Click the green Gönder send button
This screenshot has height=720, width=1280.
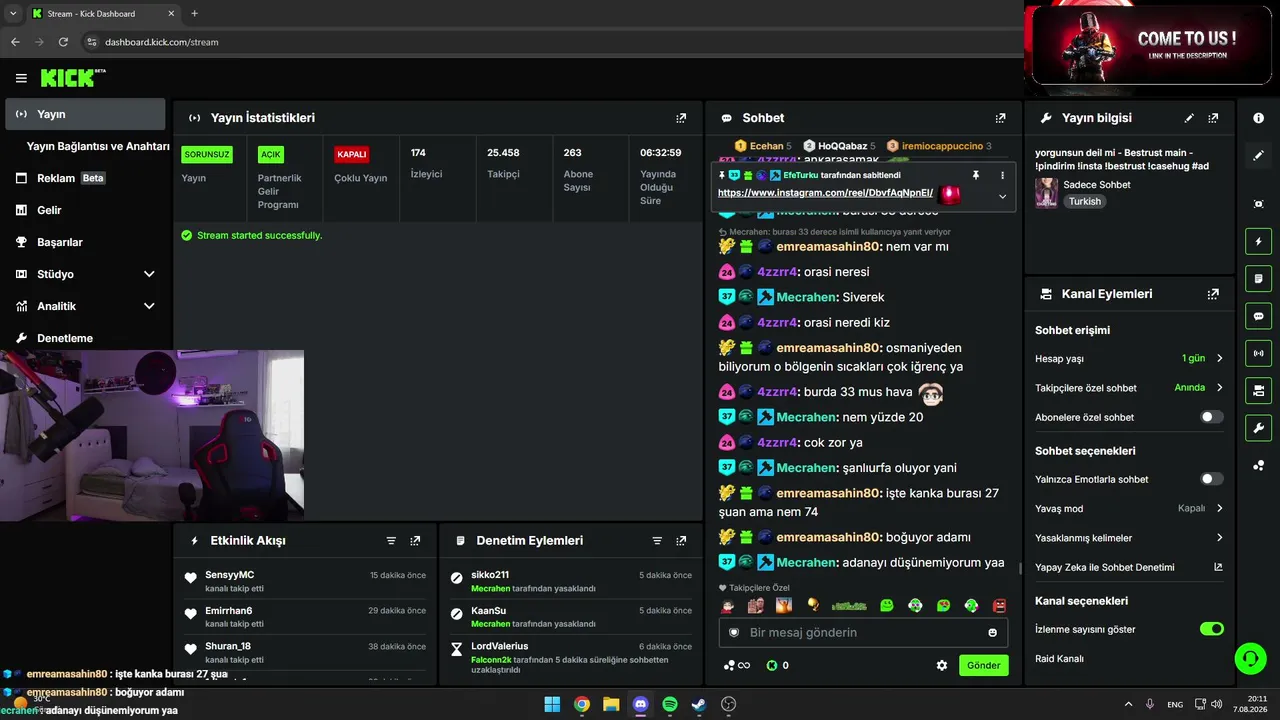983,665
